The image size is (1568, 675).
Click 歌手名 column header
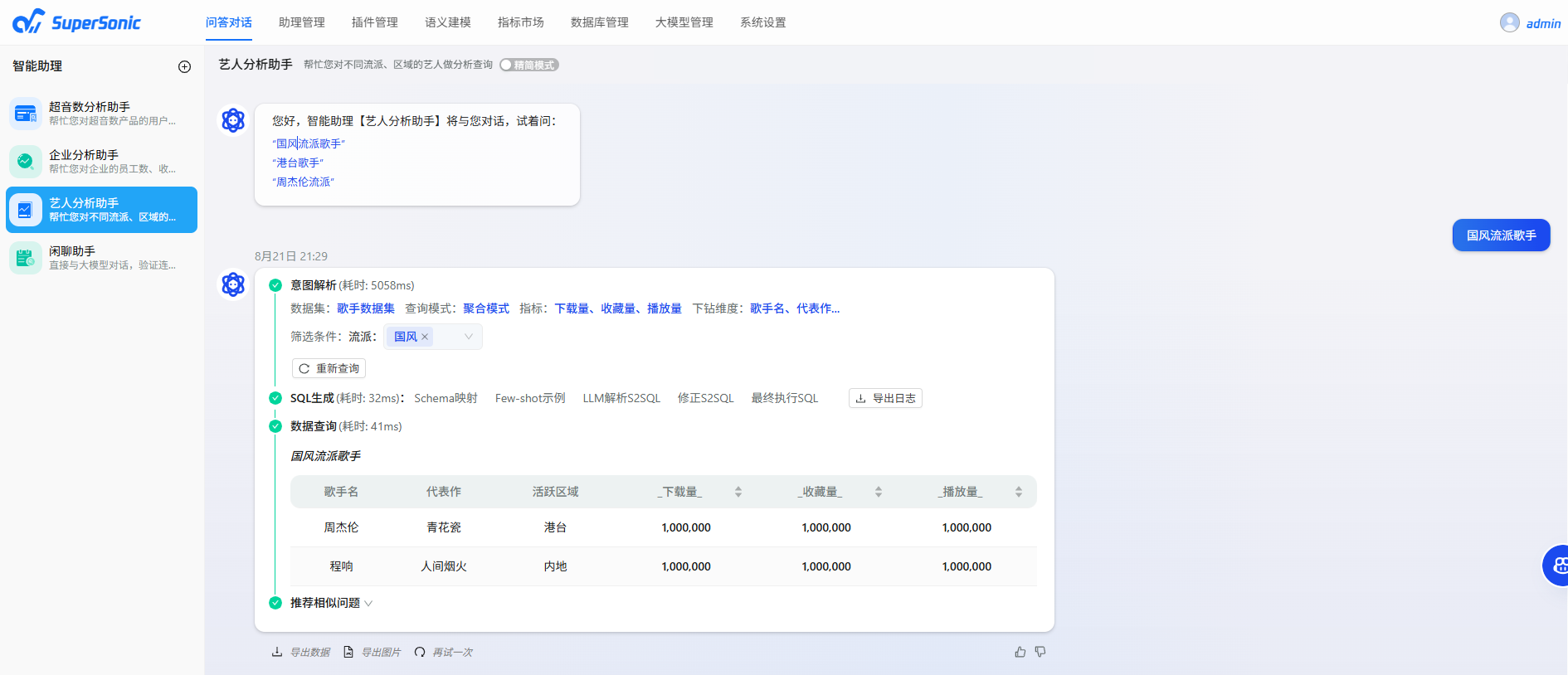(x=341, y=492)
